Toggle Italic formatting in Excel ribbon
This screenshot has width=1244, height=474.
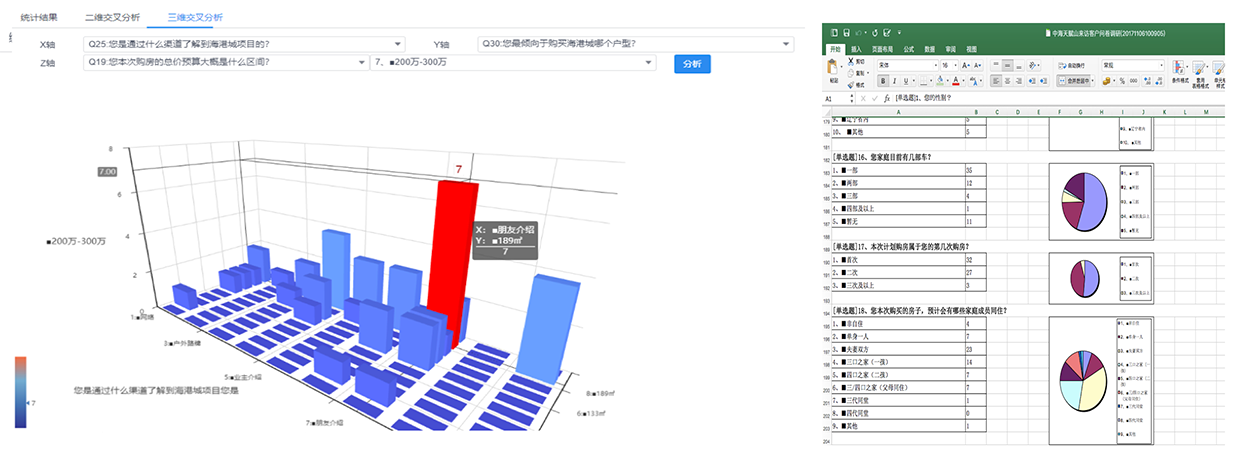coord(894,81)
